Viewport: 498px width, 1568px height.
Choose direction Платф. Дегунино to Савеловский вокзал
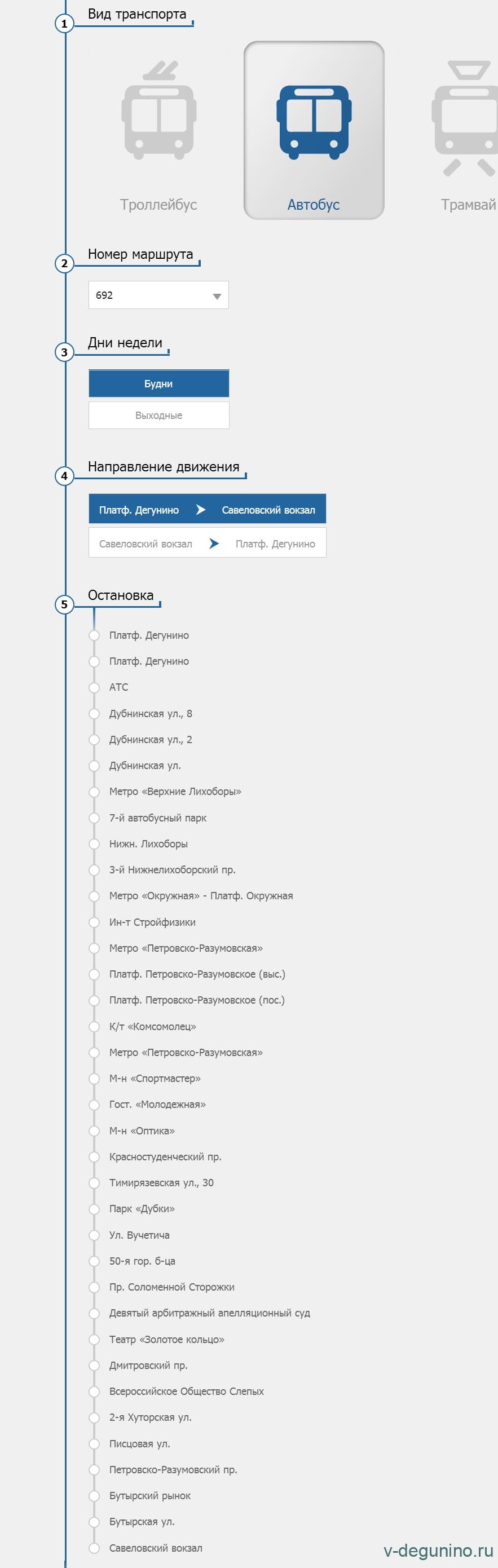pos(207,510)
